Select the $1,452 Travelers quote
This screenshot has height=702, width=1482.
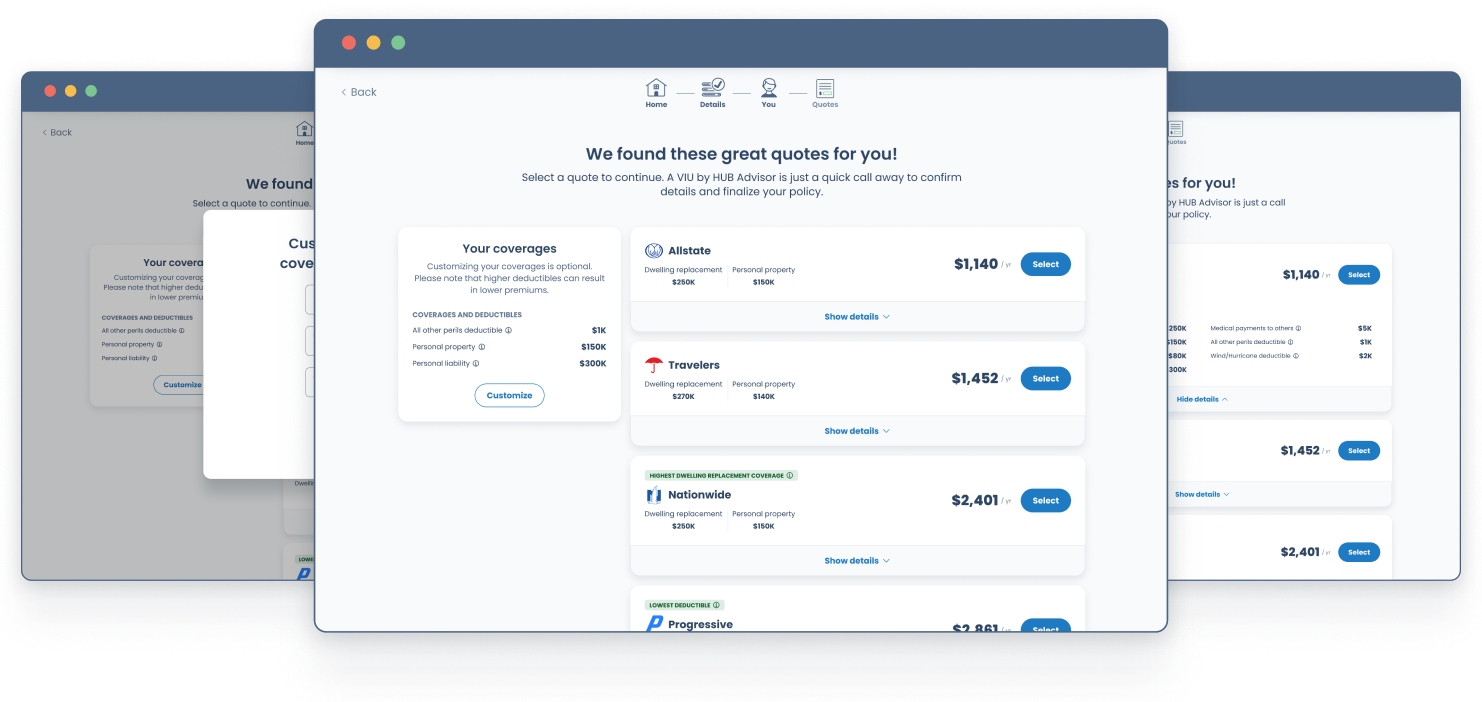1045,379
